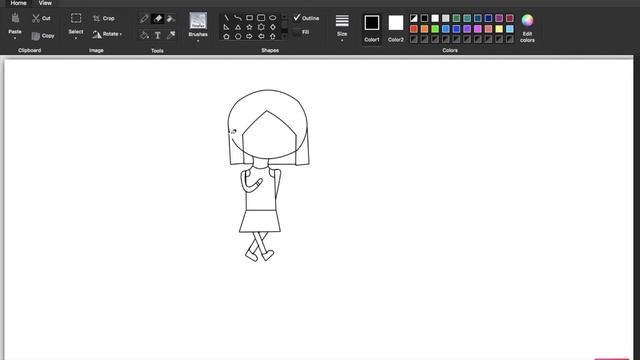Choose the Rounded rectangle shape
Image resolution: width=640 pixels, height=360 pixels.
pos(261,18)
